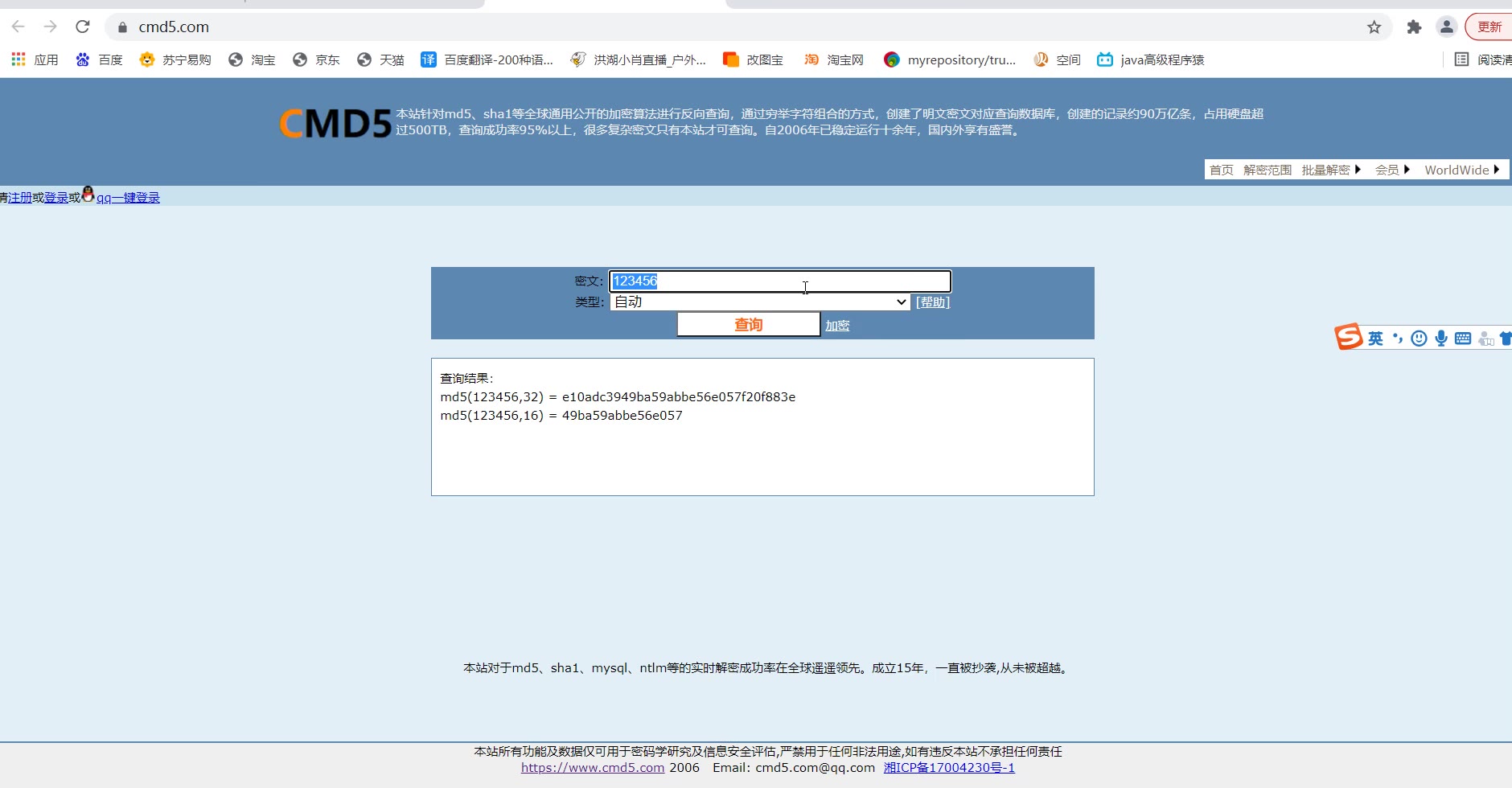Click the 32-bit md5 hash result

coord(679,396)
